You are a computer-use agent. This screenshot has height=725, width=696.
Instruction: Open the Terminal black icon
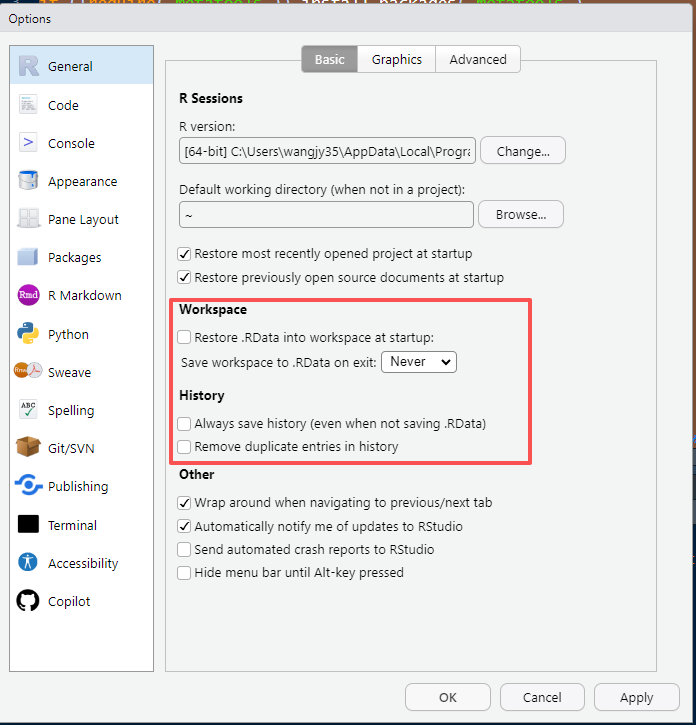tap(28, 525)
